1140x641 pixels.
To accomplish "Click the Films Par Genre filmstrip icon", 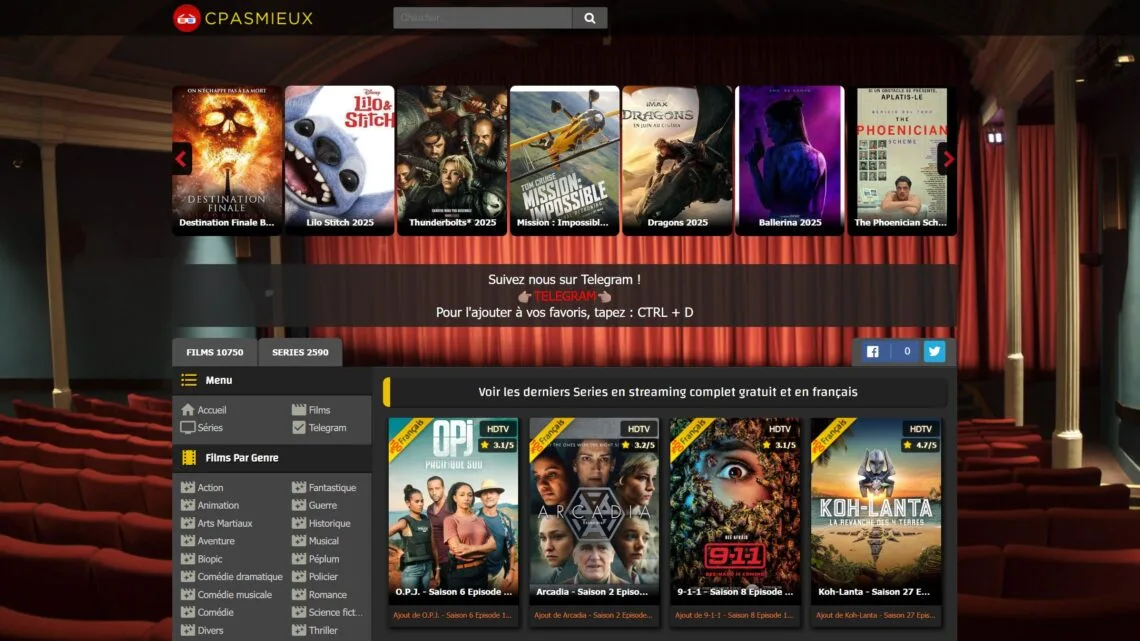I will pos(187,457).
